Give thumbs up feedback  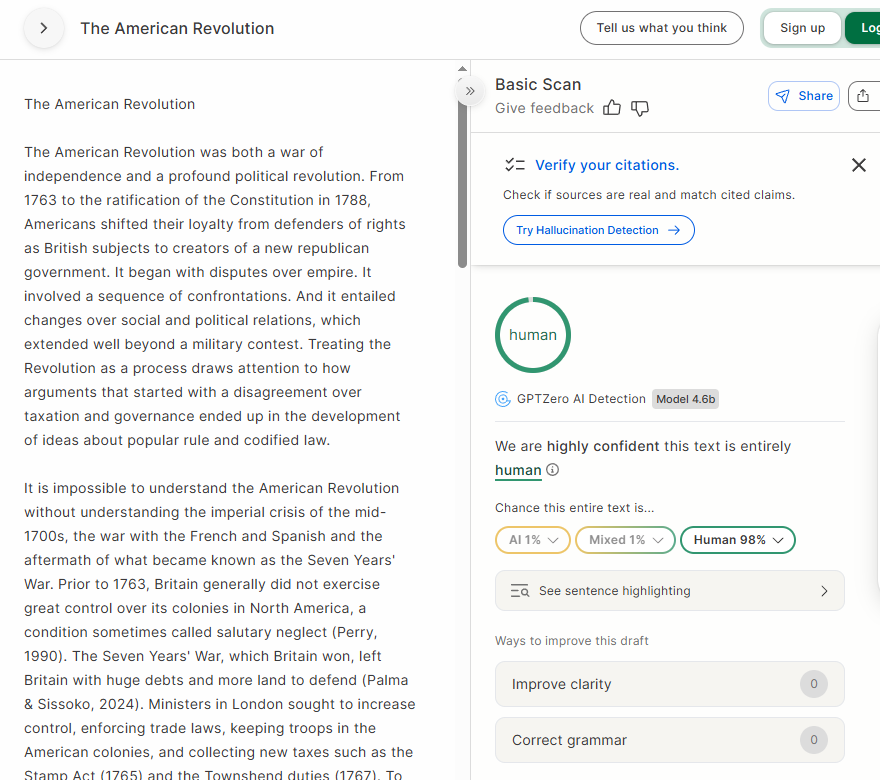pyautogui.click(x=612, y=108)
